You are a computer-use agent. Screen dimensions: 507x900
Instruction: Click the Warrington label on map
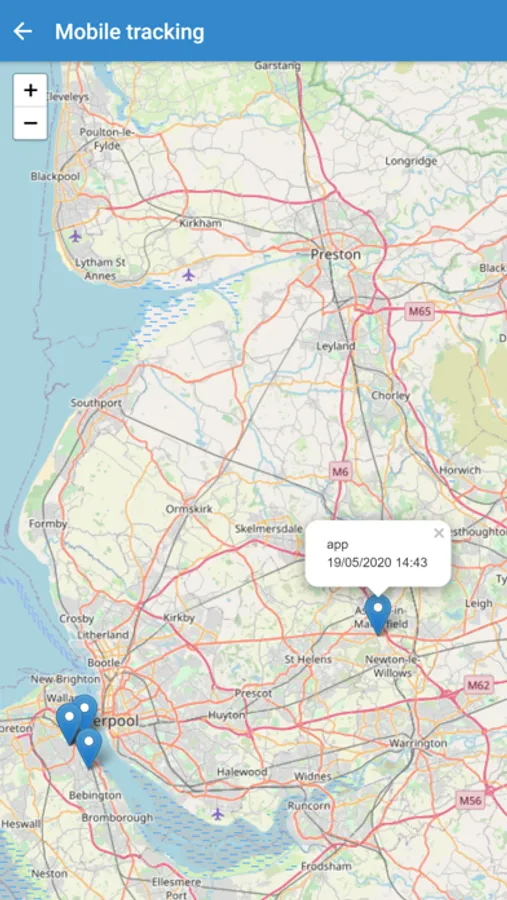418,743
